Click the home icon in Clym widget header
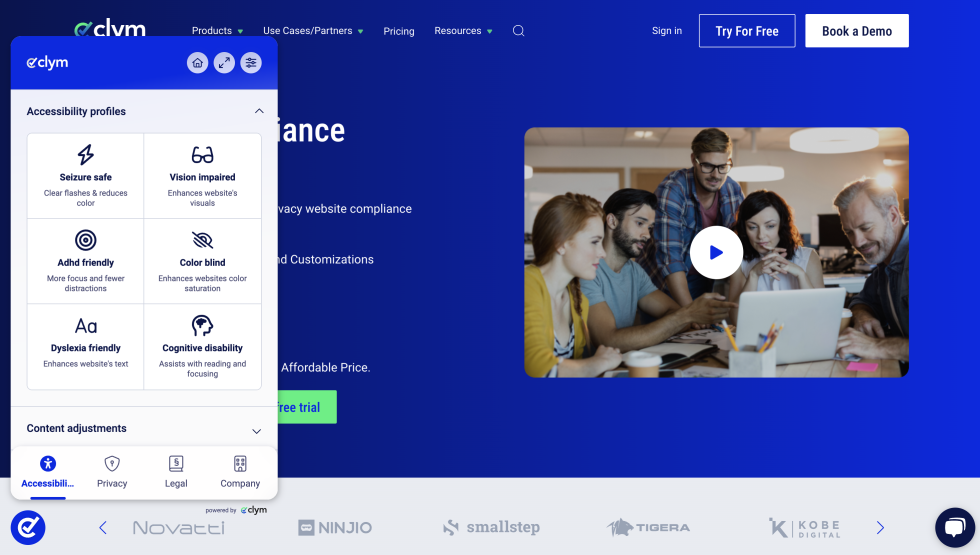Image resolution: width=980 pixels, height=555 pixels. click(x=198, y=63)
